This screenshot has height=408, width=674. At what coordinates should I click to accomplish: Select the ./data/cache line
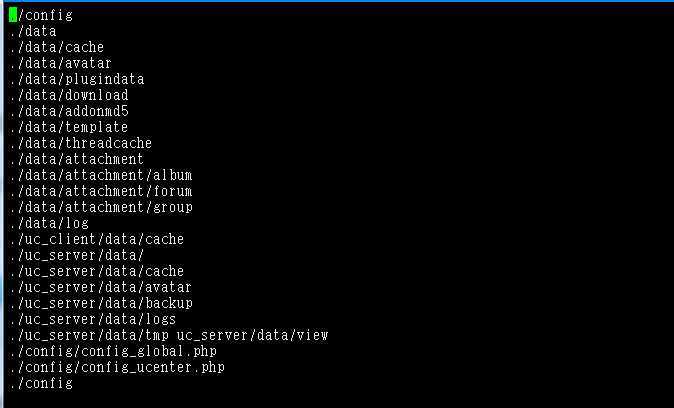(56, 47)
